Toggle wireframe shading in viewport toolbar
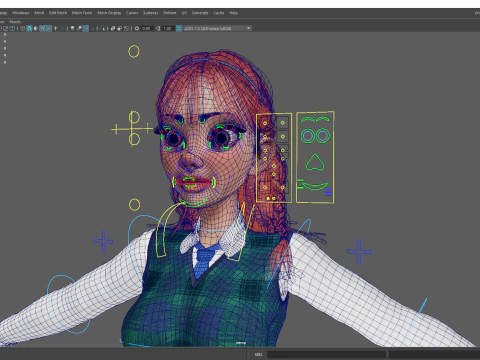This screenshot has width=480, height=360. [23, 28]
